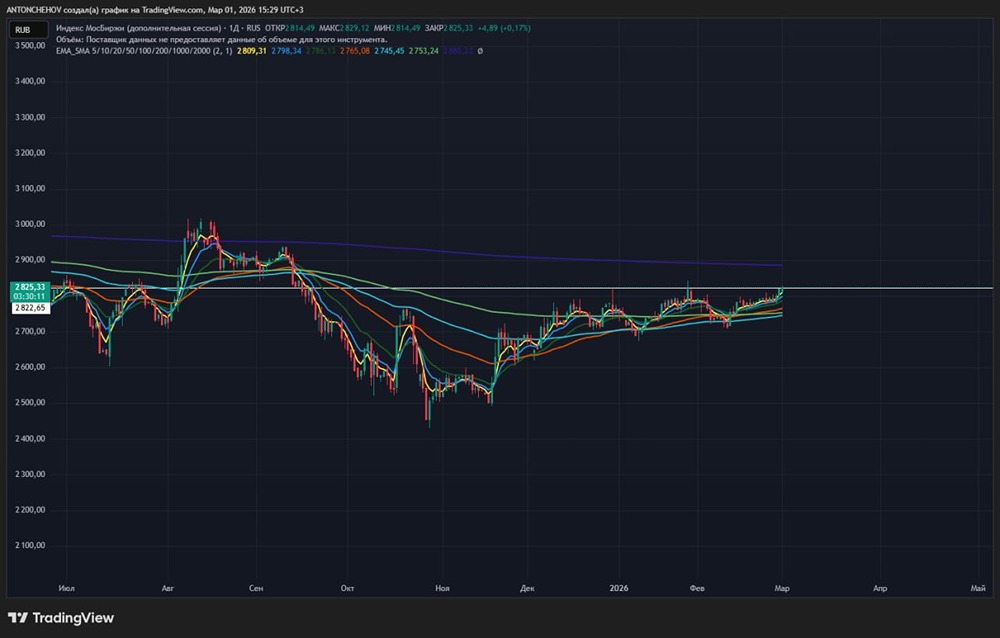Click the TradingView logo icon
Viewport: 1000px width, 638px height.
pyautogui.click(x=19, y=617)
